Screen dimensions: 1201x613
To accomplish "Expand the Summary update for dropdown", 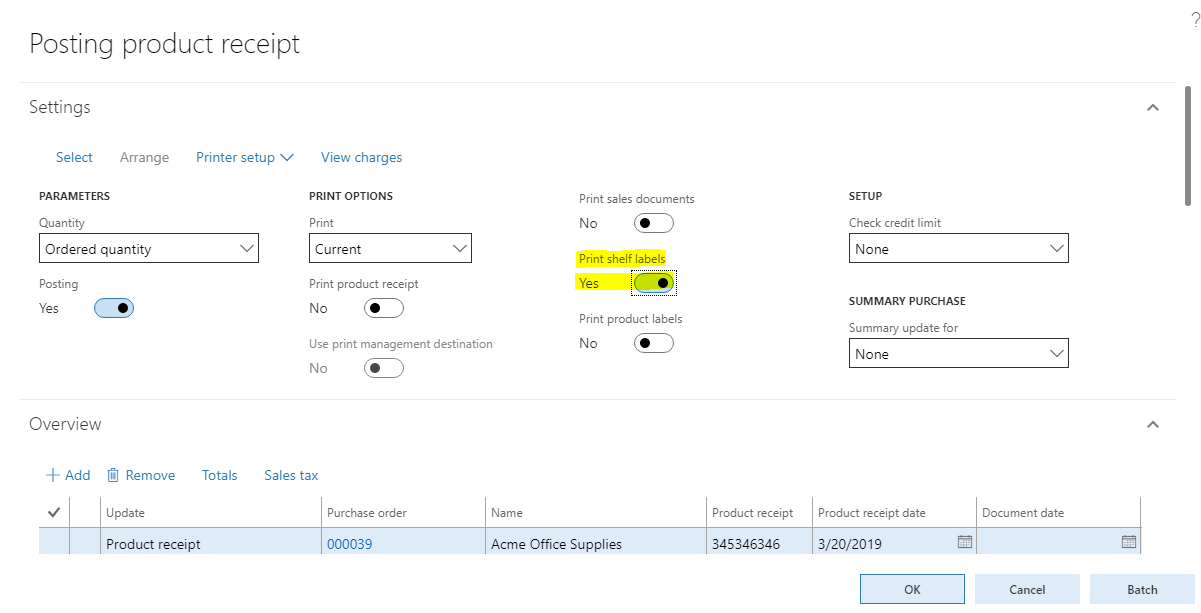I will point(958,354).
